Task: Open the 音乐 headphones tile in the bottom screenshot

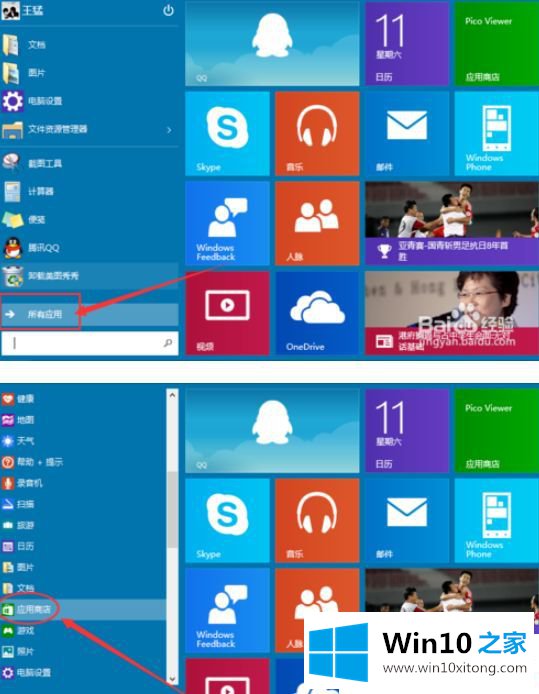Action: 317,520
